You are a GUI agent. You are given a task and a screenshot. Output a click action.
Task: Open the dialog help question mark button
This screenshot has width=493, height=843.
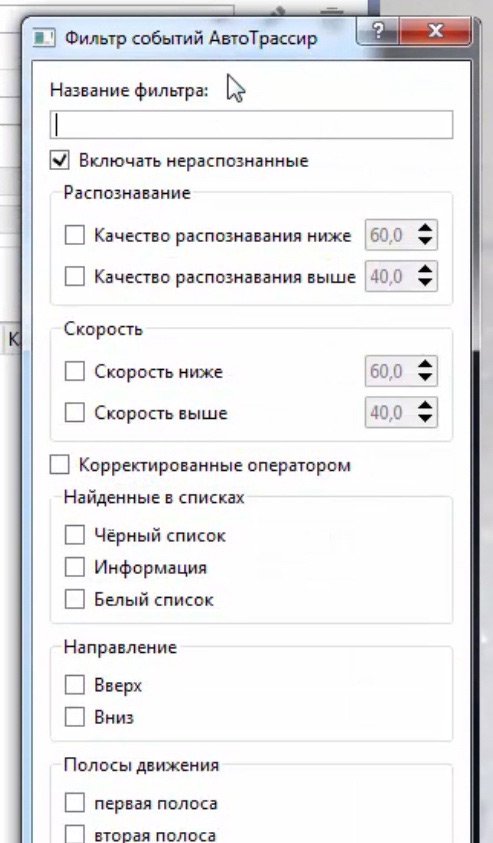(x=378, y=31)
